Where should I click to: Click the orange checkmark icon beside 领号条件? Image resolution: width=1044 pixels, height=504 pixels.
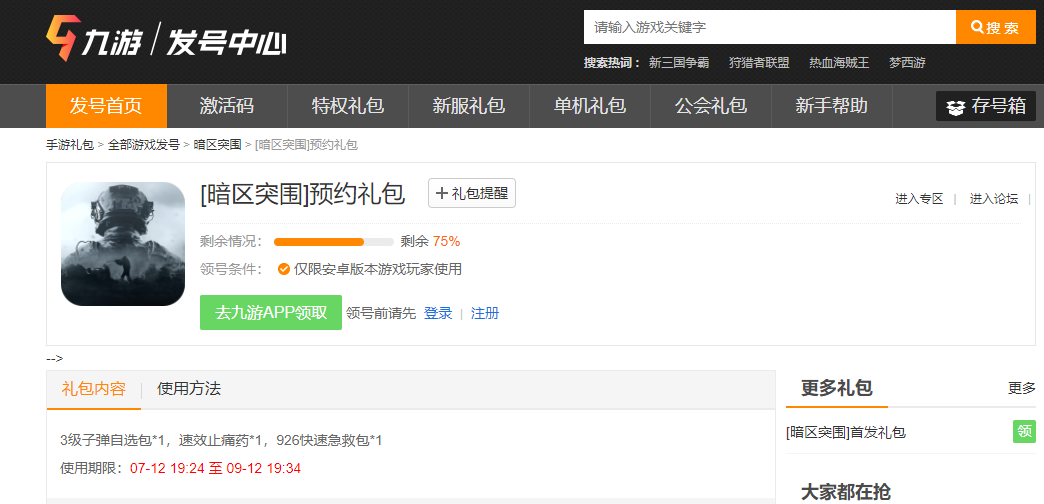[x=284, y=269]
